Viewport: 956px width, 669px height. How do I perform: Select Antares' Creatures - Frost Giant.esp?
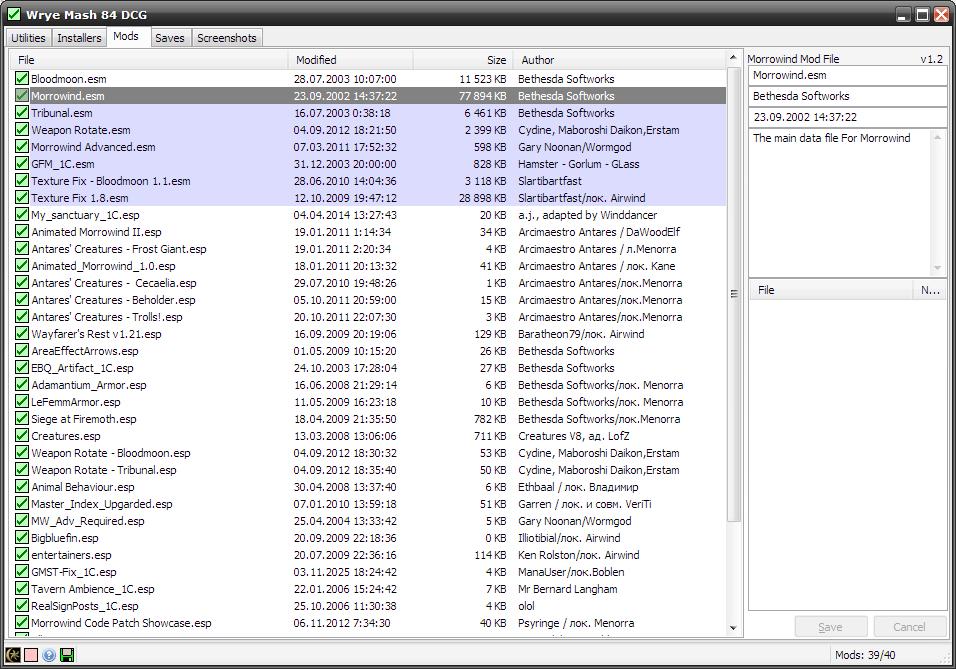pyautogui.click(x=370, y=249)
